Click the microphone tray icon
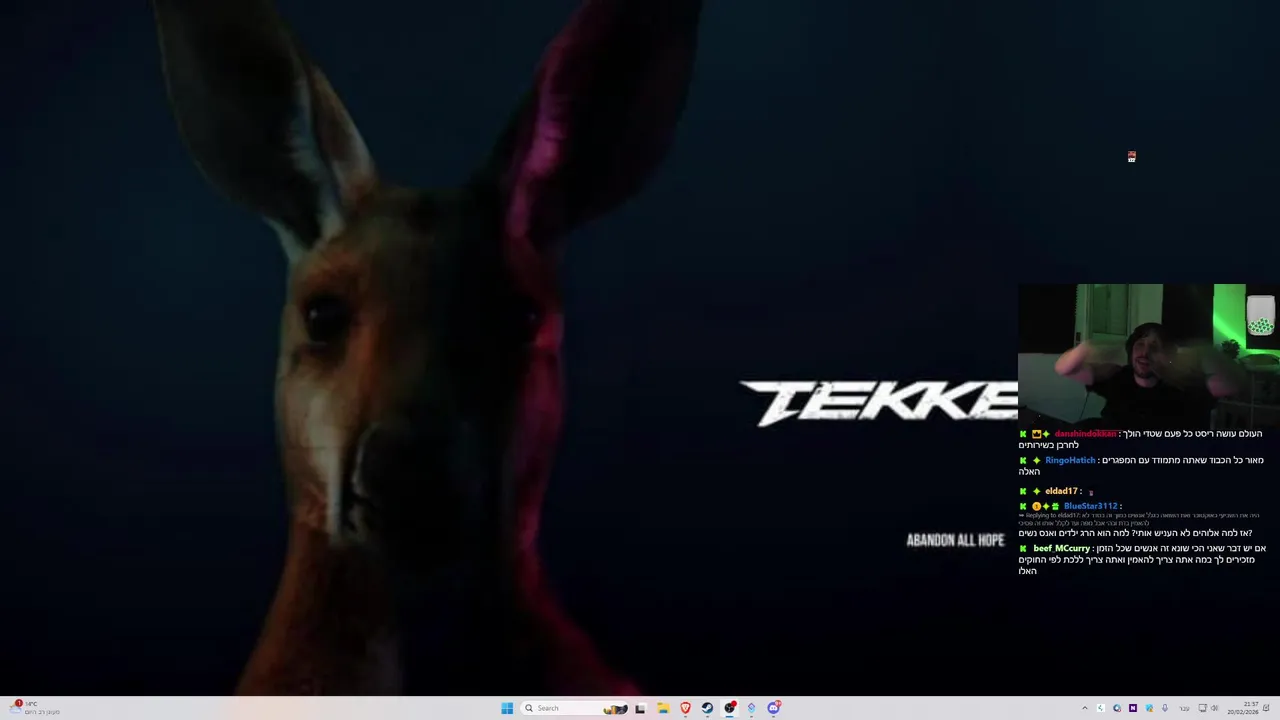The image size is (1280, 720). 1165,708
